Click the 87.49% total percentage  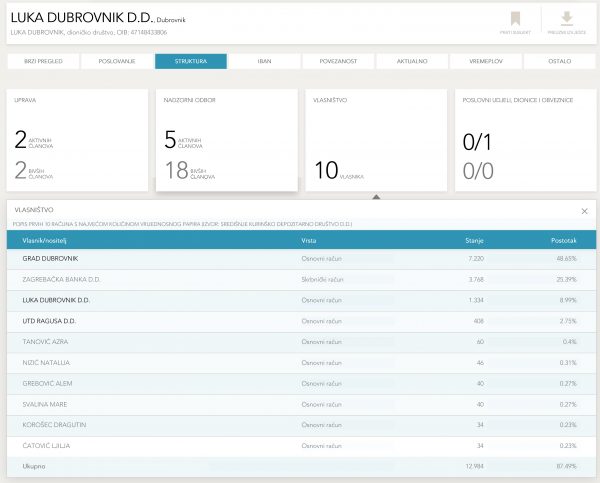point(566,466)
